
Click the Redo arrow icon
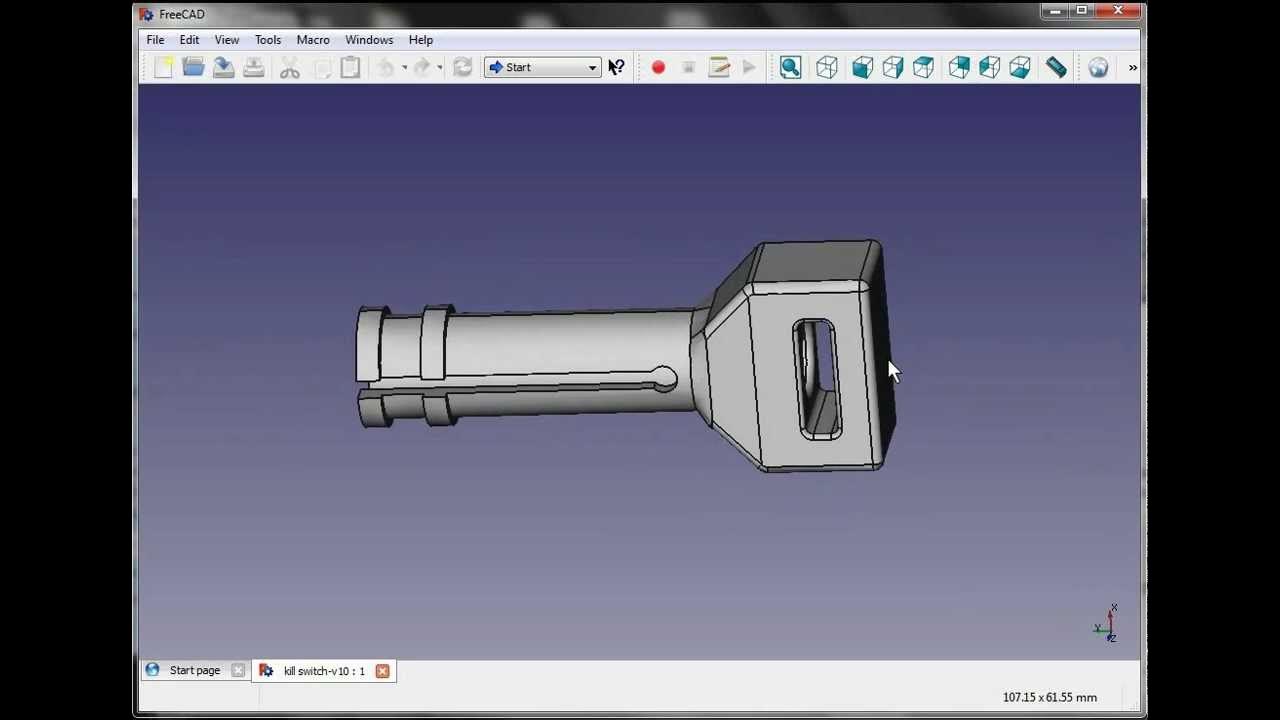pos(422,67)
